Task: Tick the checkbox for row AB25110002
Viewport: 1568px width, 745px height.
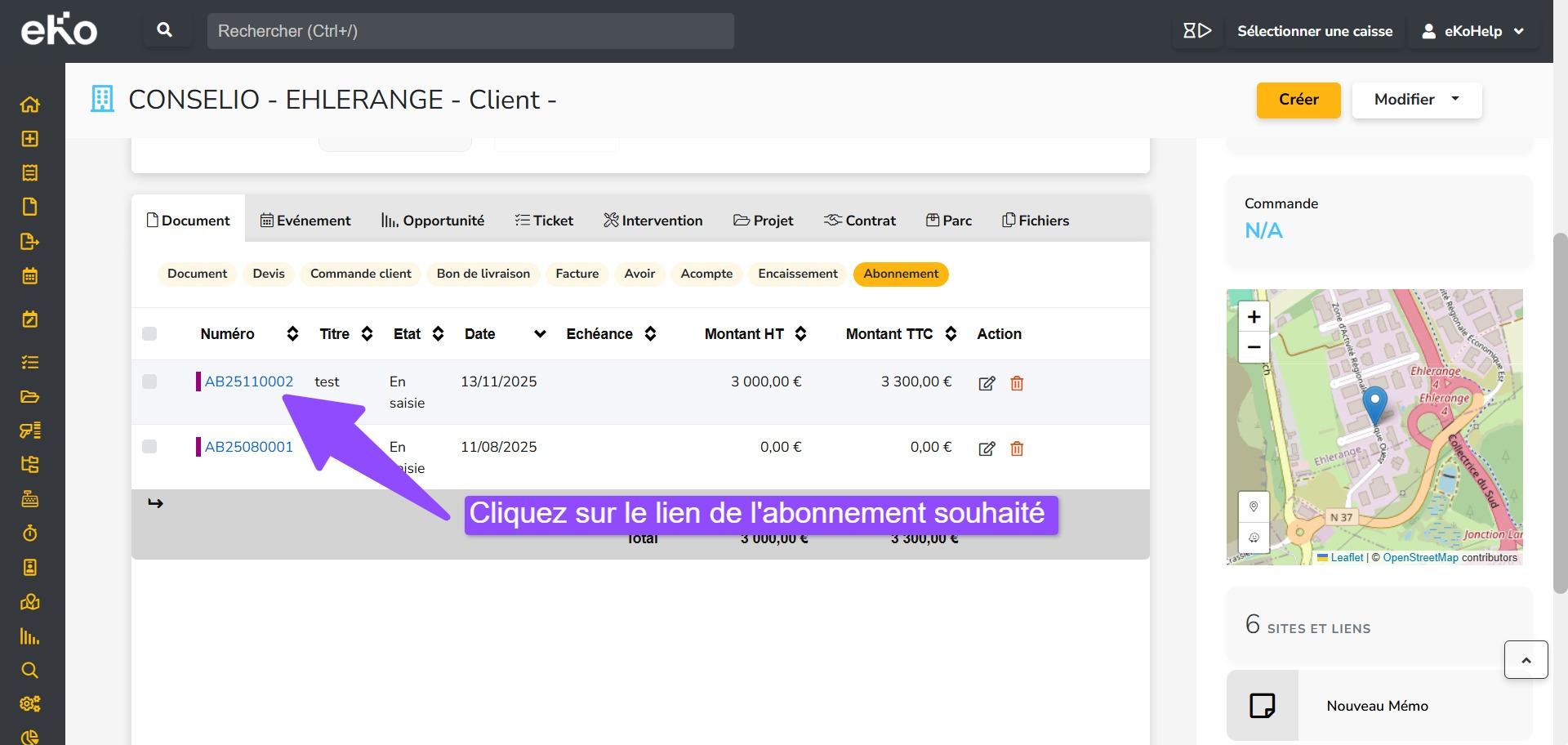Action: pyautogui.click(x=149, y=381)
